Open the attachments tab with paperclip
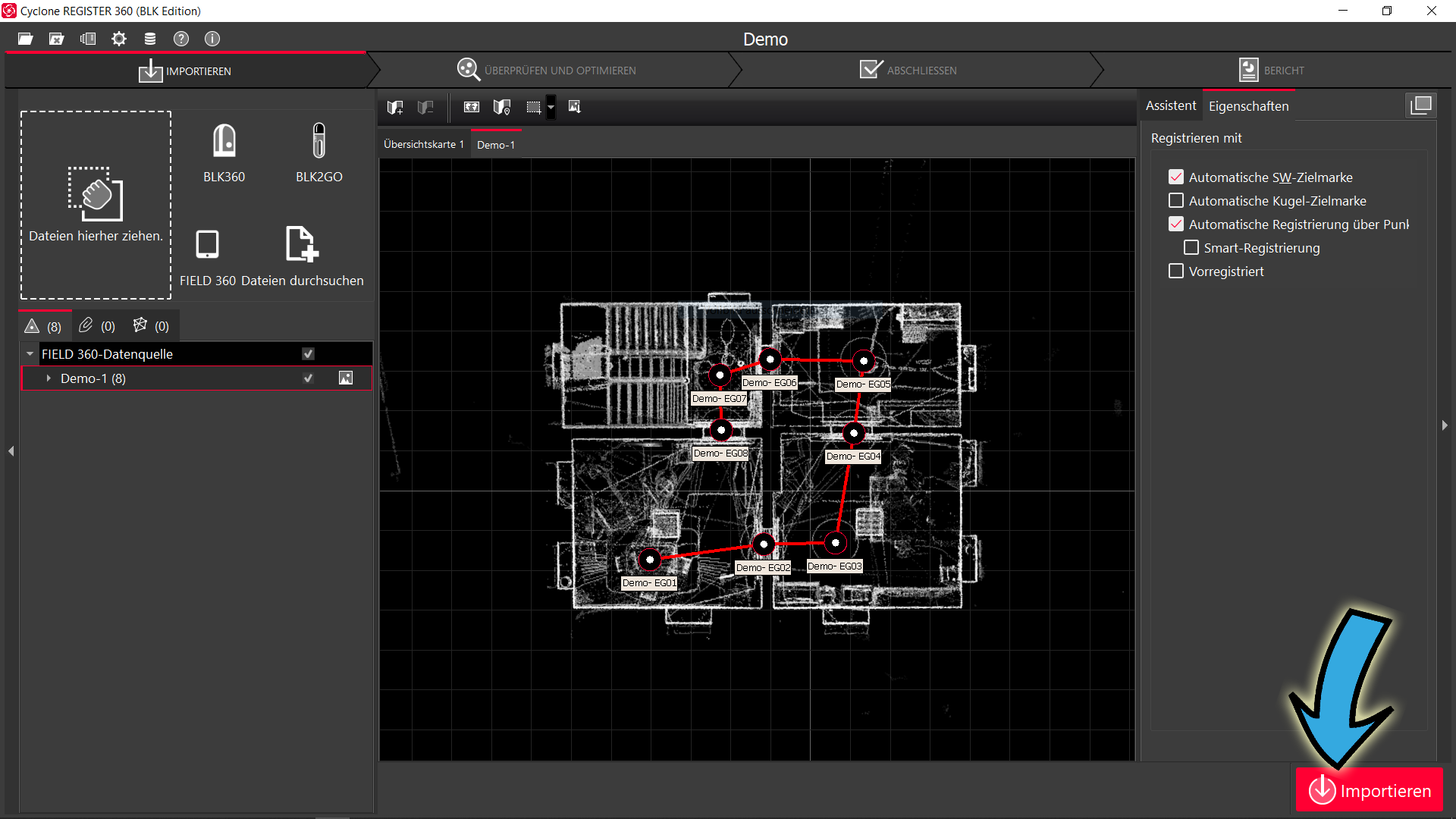Screen dimensions: 1456x819 coord(97,326)
